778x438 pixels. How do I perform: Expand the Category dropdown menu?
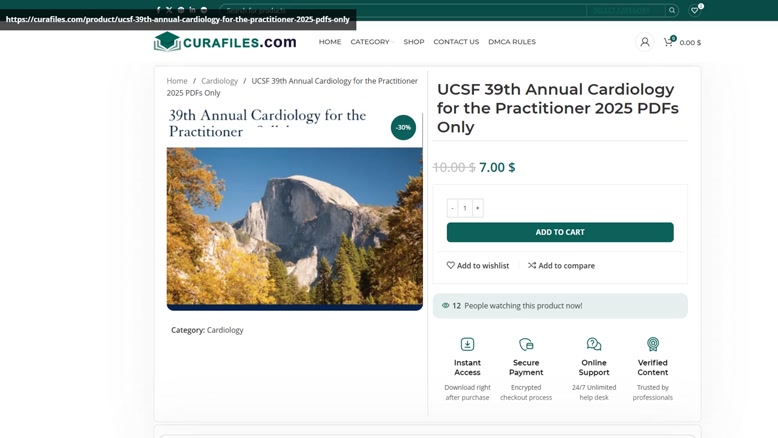pos(371,42)
